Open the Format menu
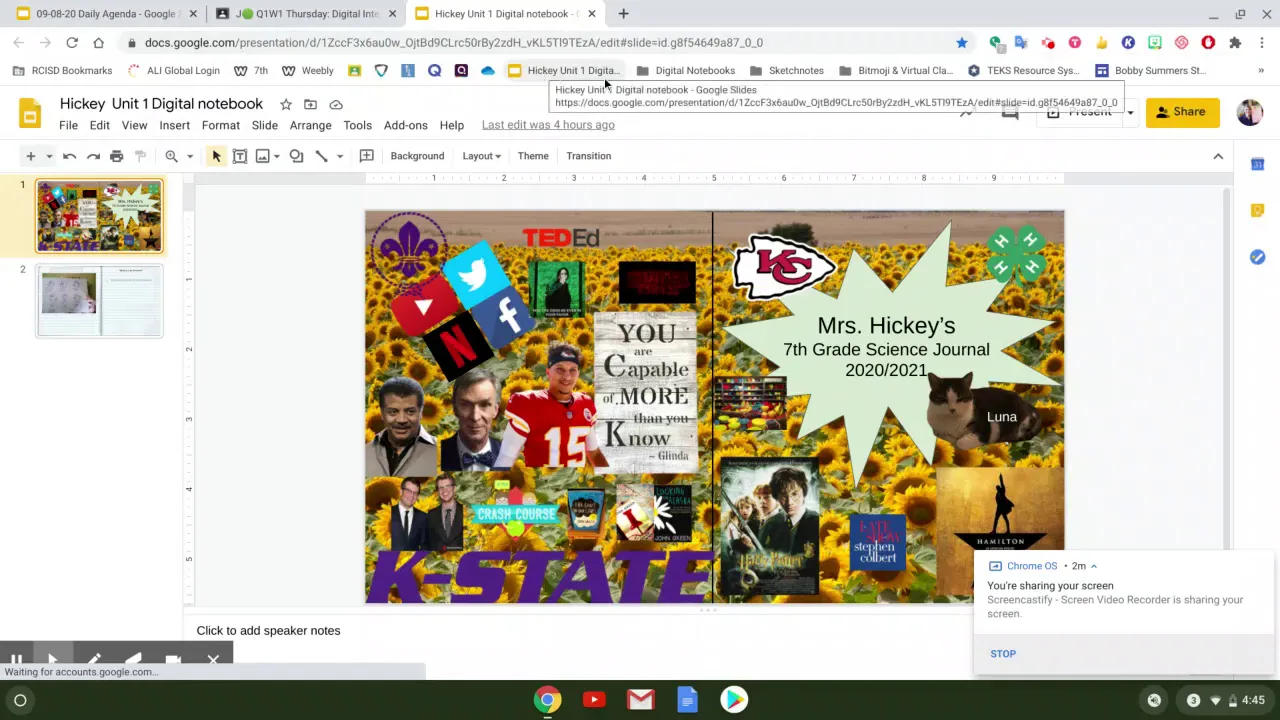Image resolution: width=1280 pixels, height=720 pixels. [220, 125]
